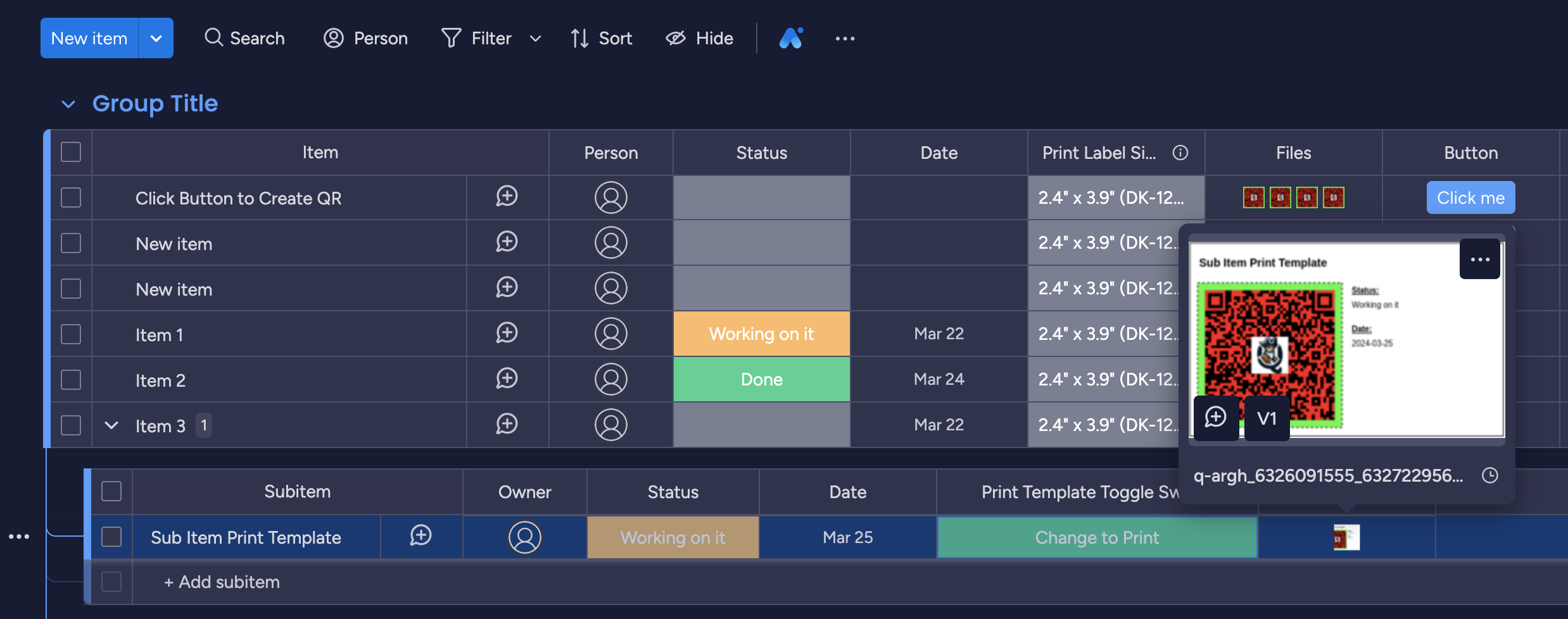
Task: Click the file history clock icon
Action: 1490,475
